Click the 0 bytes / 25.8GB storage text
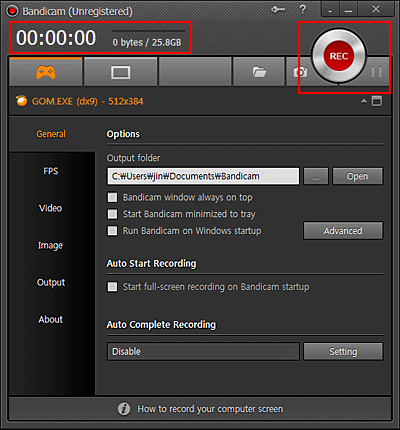The width and height of the screenshot is (400, 430). pos(147,43)
